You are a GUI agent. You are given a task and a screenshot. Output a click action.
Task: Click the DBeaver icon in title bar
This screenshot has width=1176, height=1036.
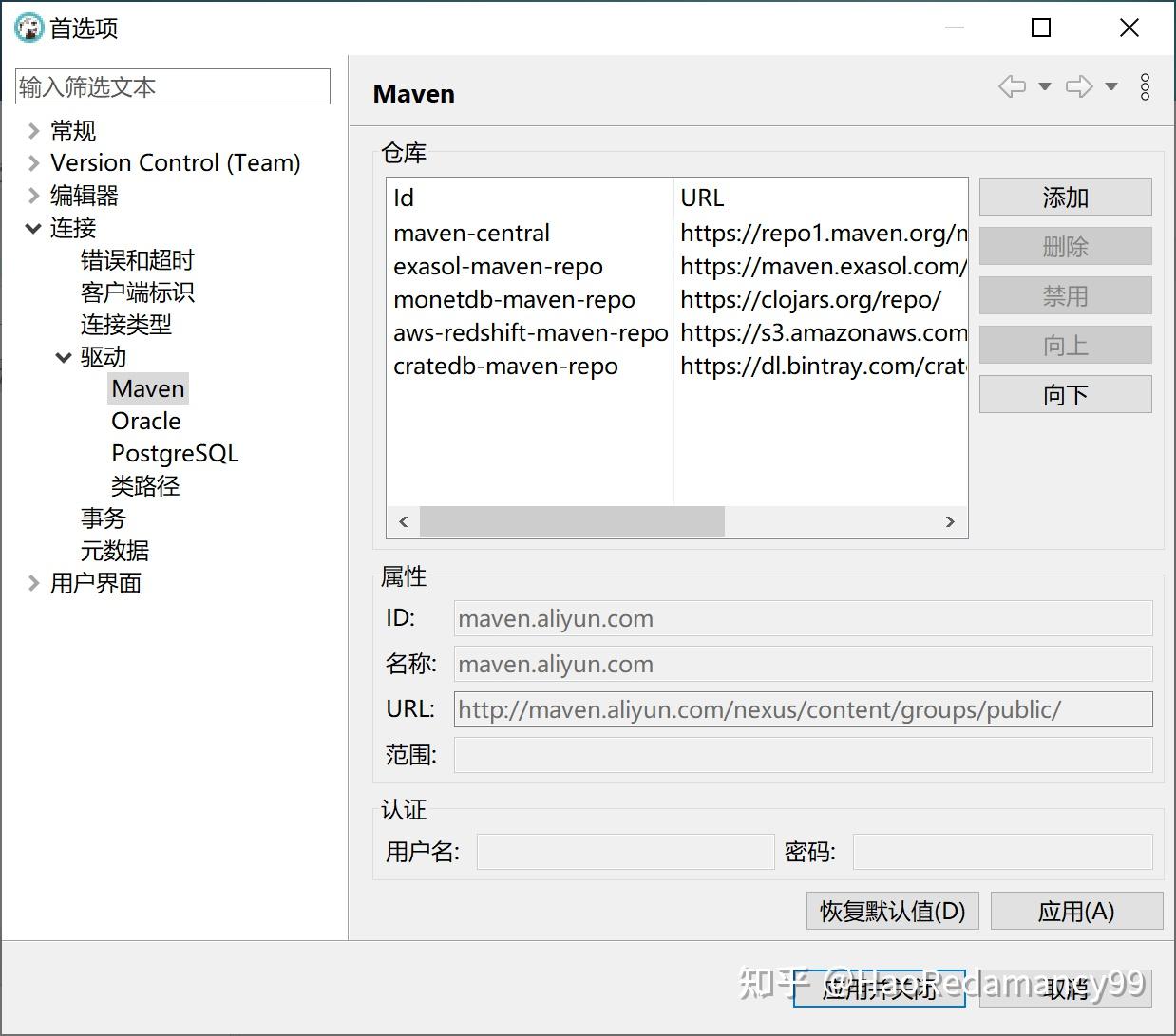pyautogui.click(x=29, y=28)
